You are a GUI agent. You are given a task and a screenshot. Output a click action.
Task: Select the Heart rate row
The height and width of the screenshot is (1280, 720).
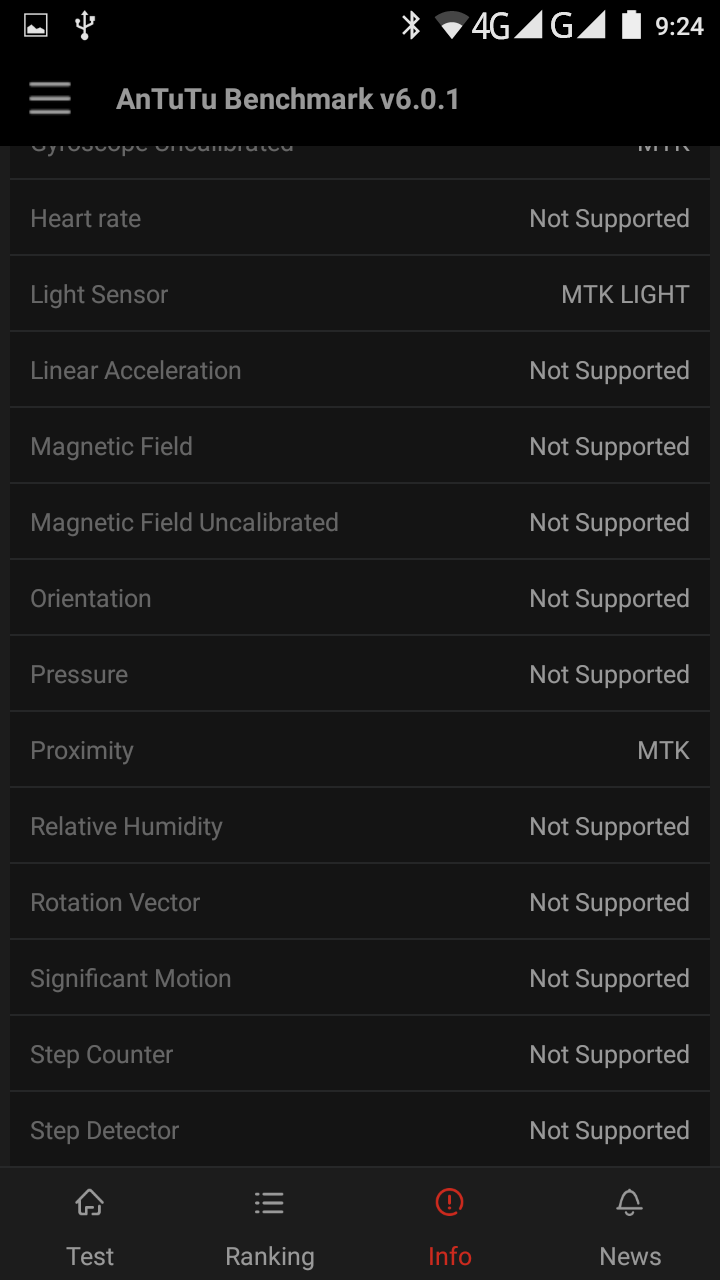(x=360, y=219)
